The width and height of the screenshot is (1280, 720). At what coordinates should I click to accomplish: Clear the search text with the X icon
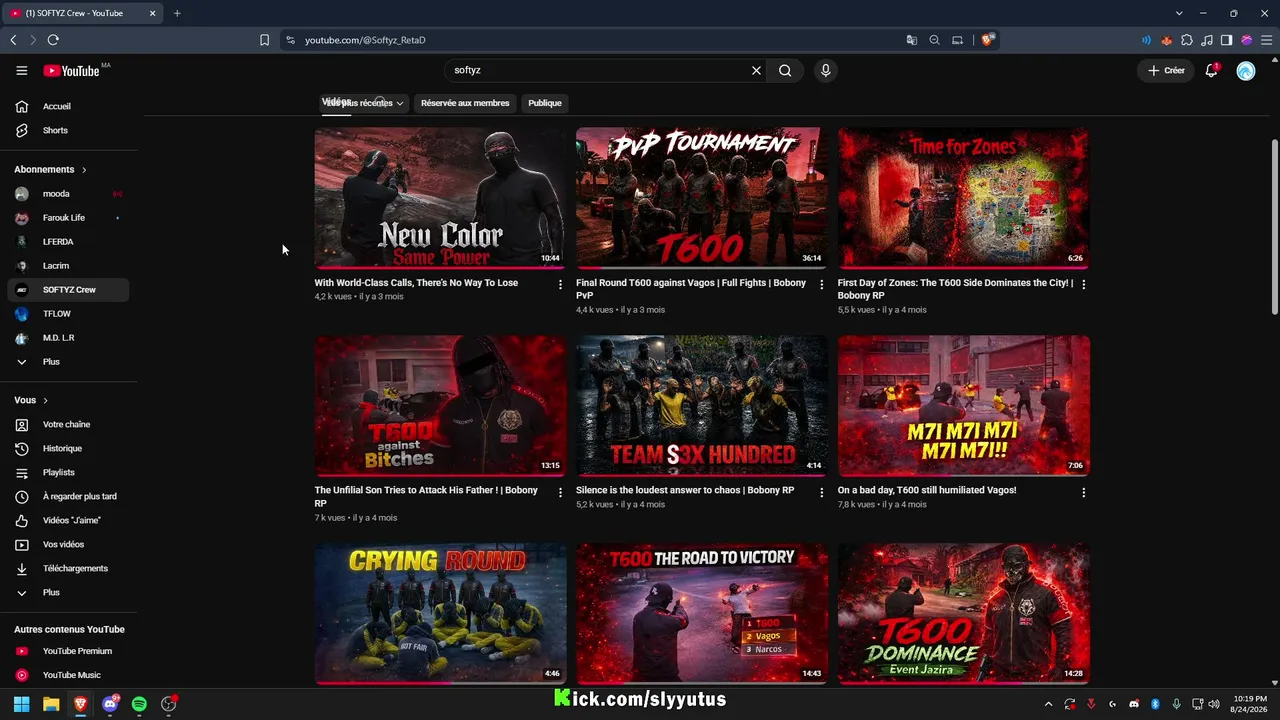coord(756,71)
